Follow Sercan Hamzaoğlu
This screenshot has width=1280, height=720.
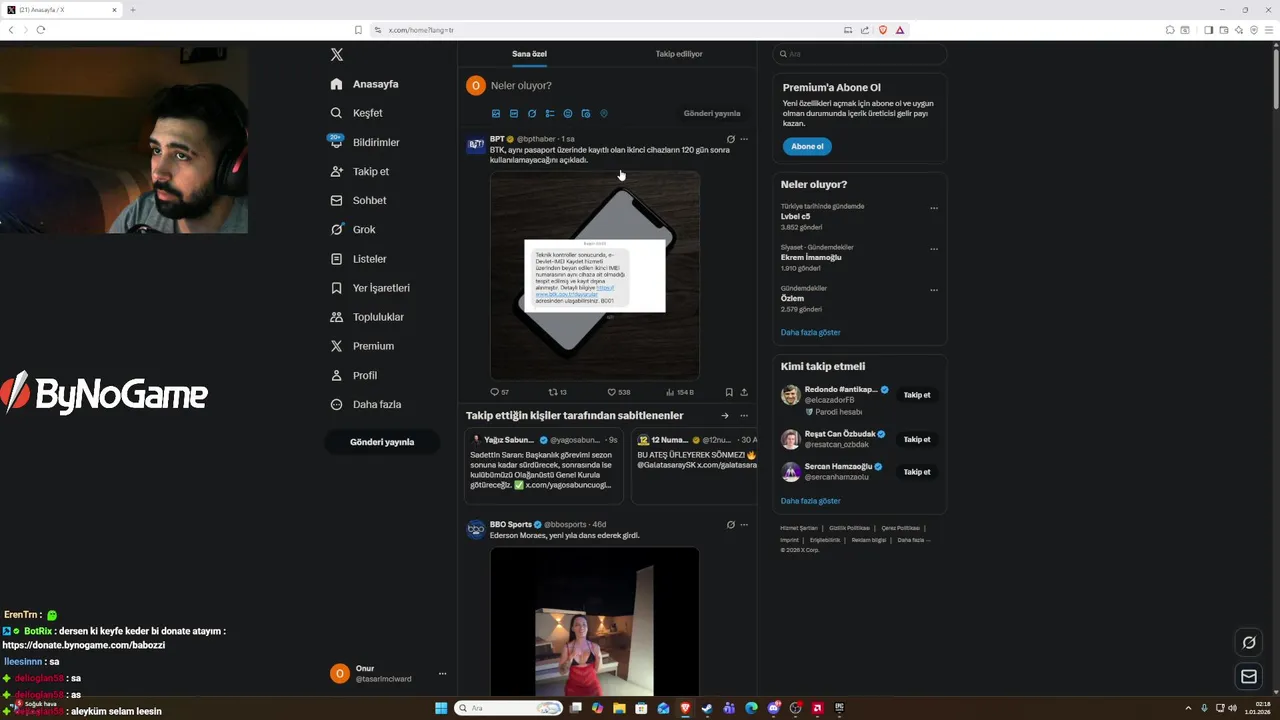[x=917, y=471]
